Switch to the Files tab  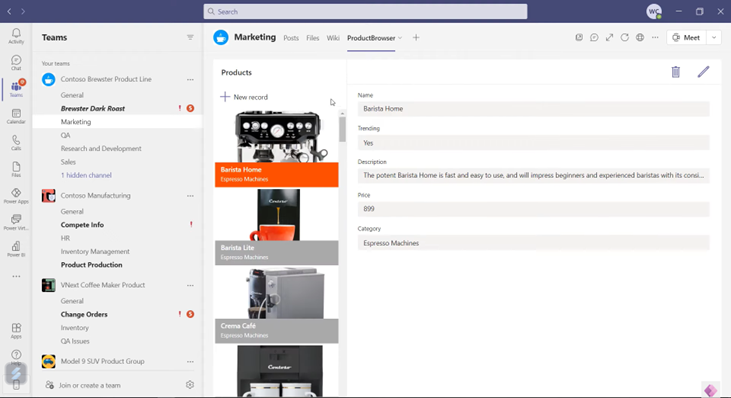point(312,38)
